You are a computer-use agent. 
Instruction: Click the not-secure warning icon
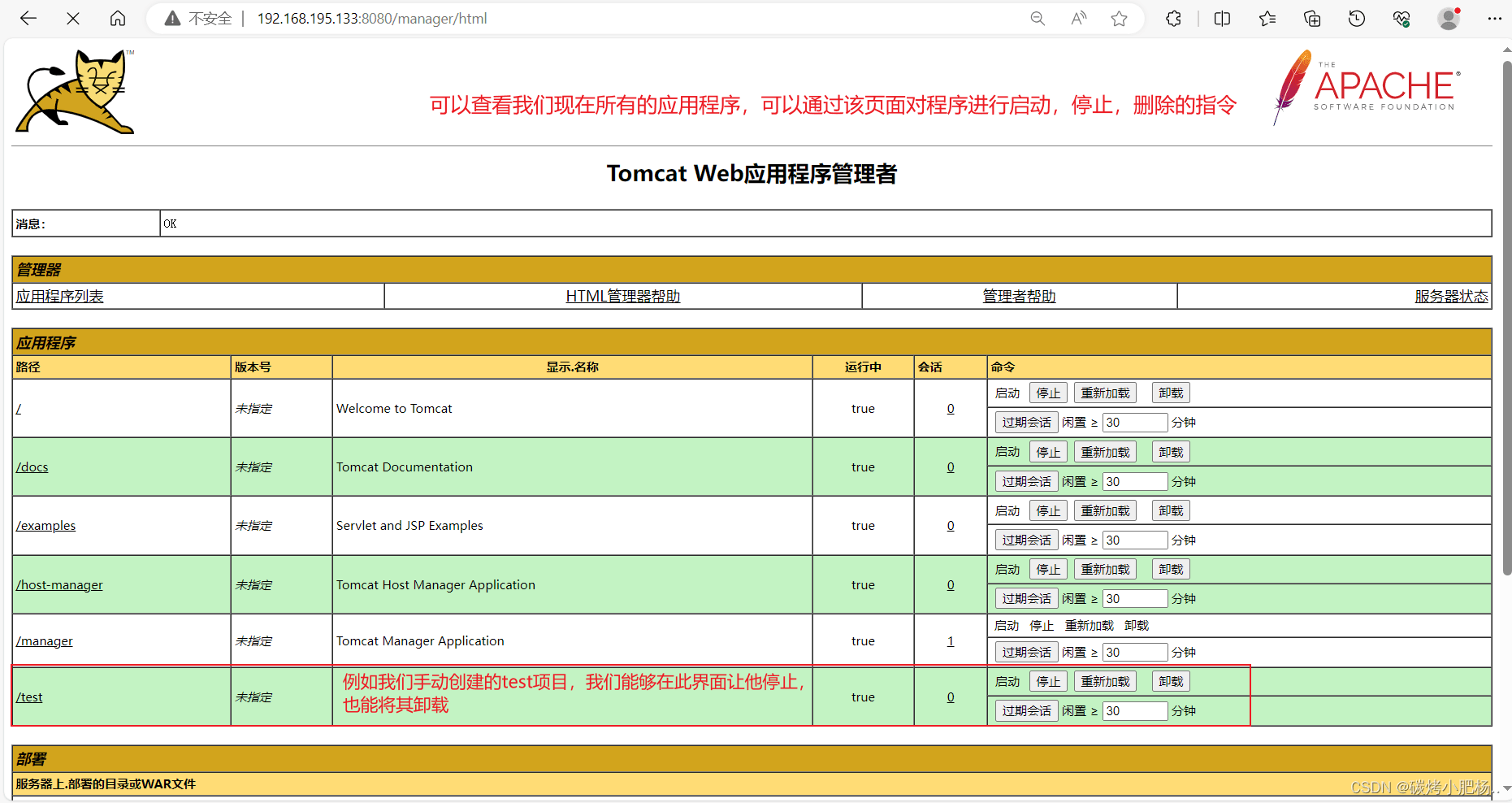click(172, 19)
